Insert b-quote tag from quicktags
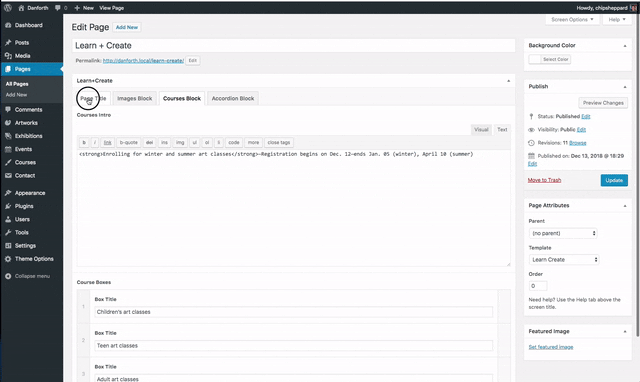This screenshot has height=382, width=640. point(129,142)
